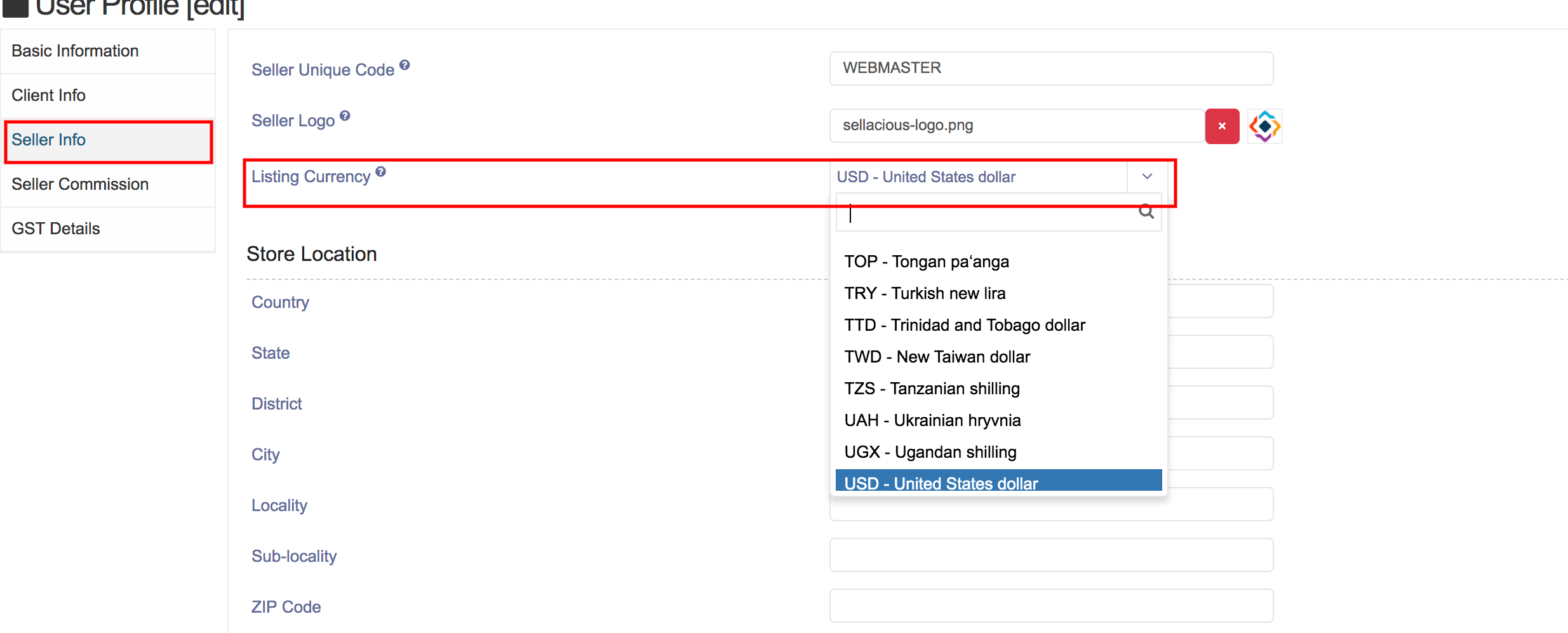The width and height of the screenshot is (1568, 633).
Task: Choose TRY - Turkish new lira option
Action: [925, 293]
